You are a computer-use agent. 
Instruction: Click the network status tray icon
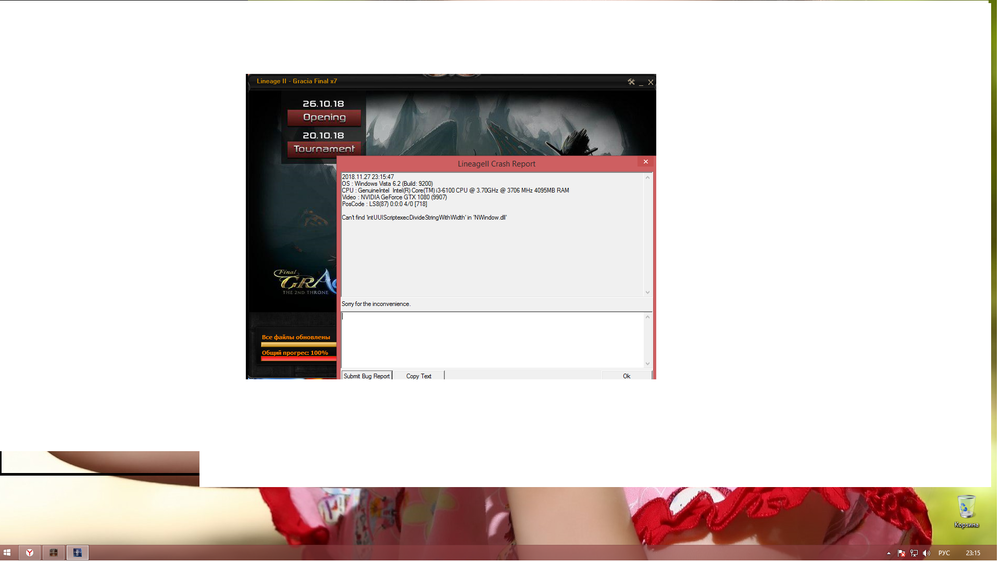[914, 553]
